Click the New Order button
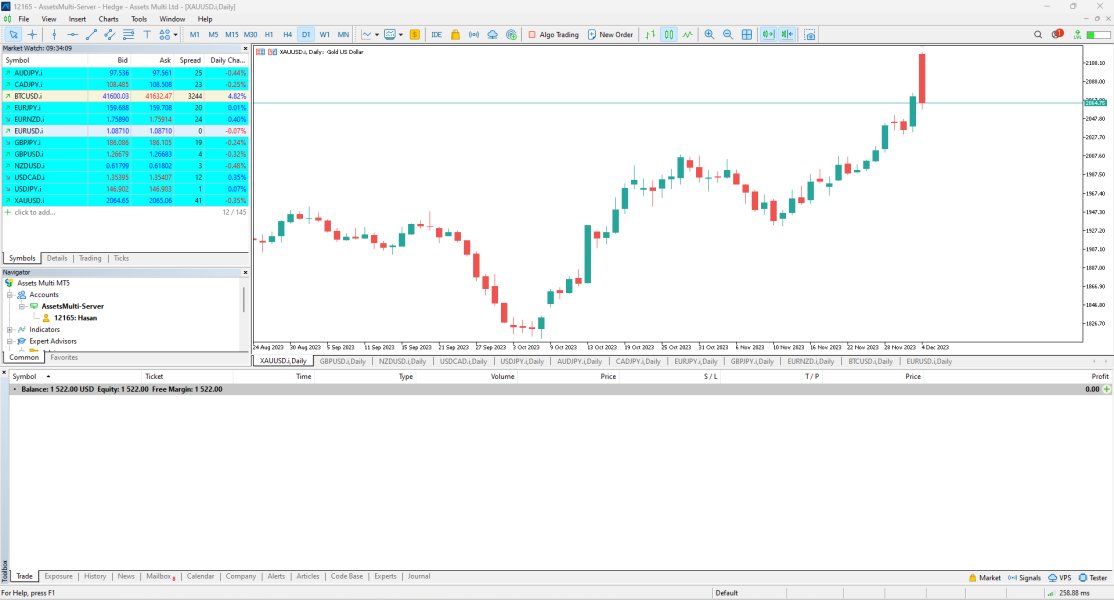 coord(610,34)
